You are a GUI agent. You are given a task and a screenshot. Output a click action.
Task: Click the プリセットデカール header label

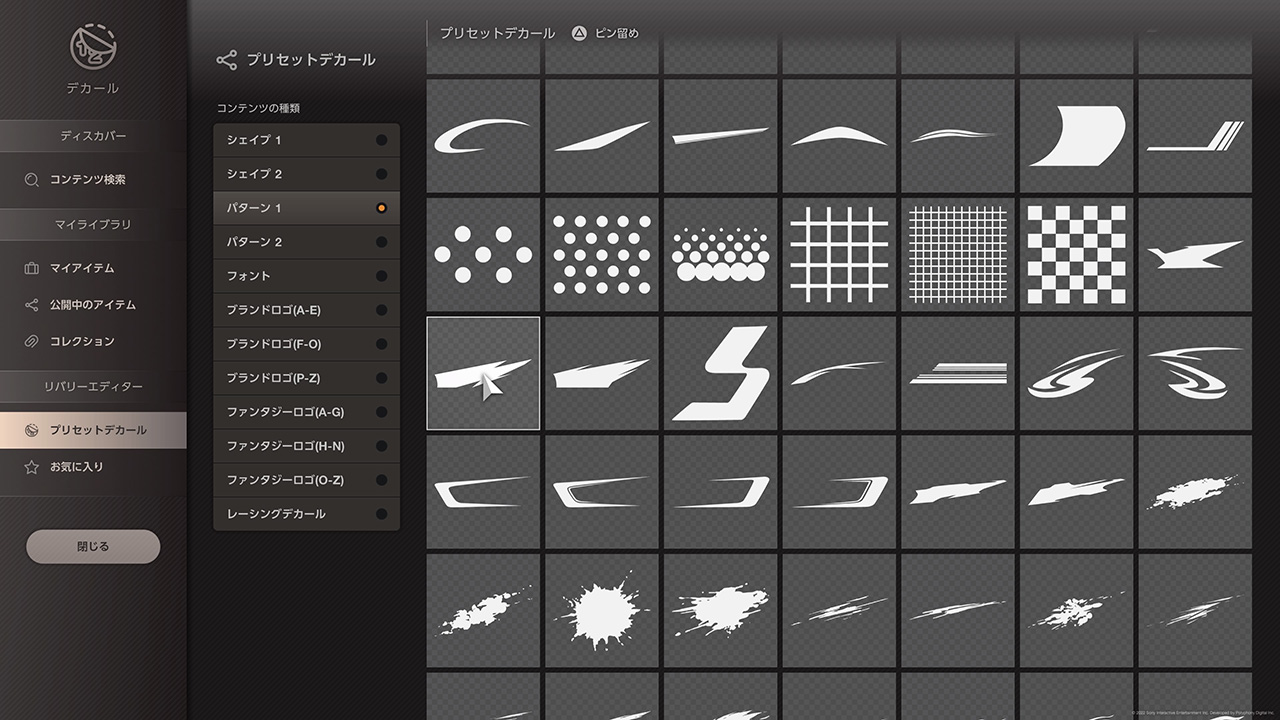click(497, 33)
